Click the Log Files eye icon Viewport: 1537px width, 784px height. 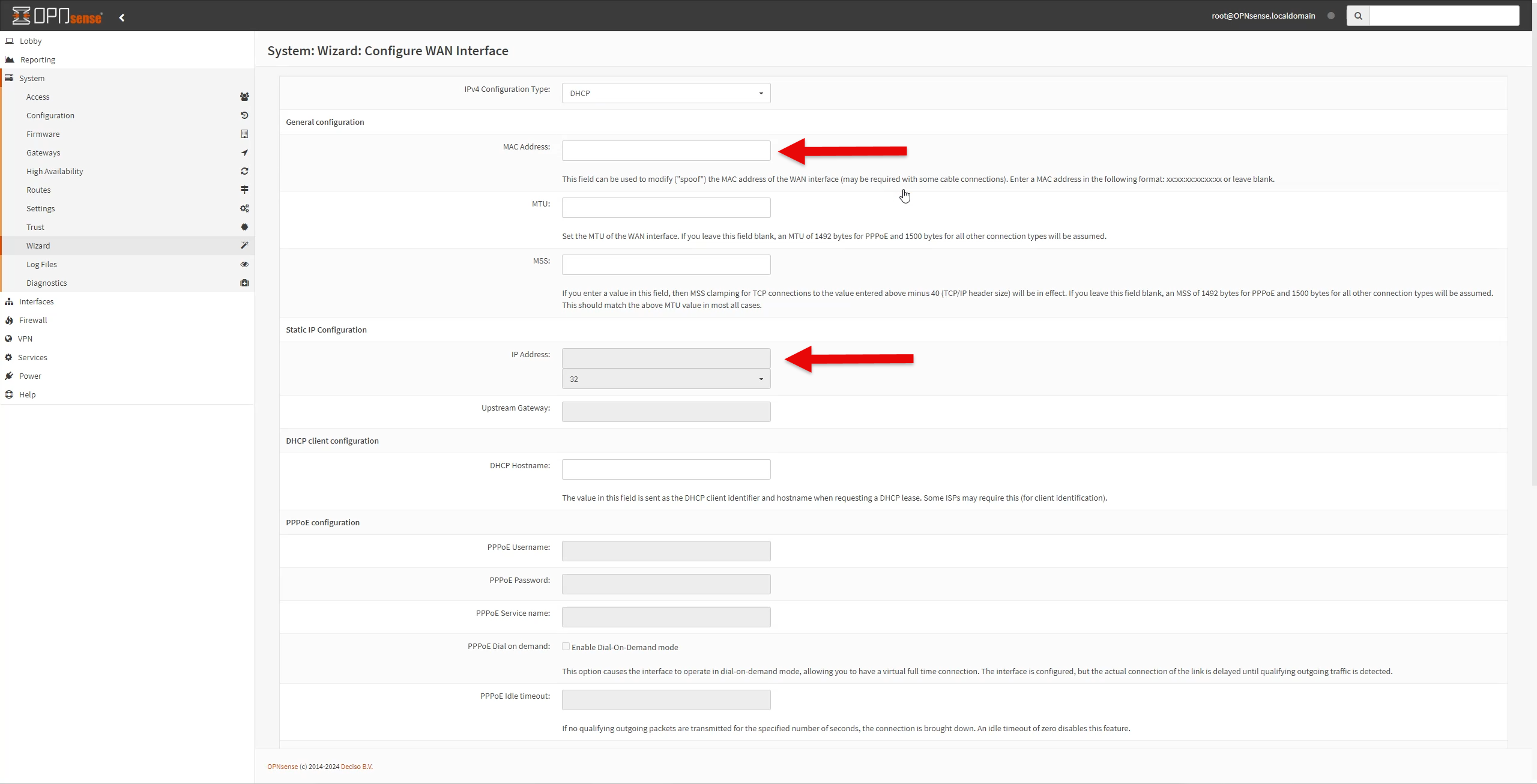pyautogui.click(x=244, y=264)
